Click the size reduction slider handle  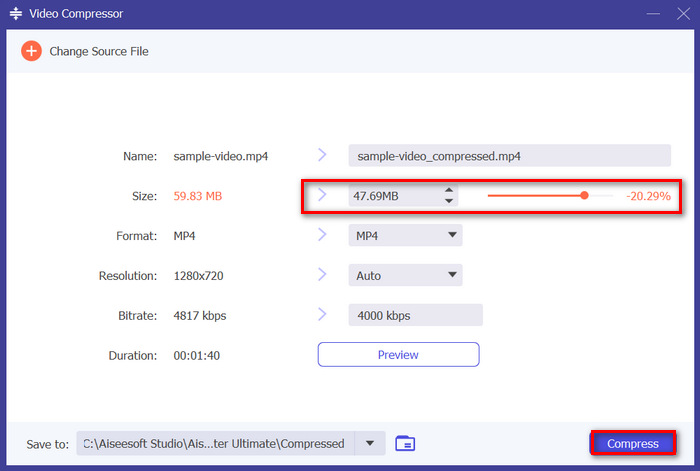[585, 196]
